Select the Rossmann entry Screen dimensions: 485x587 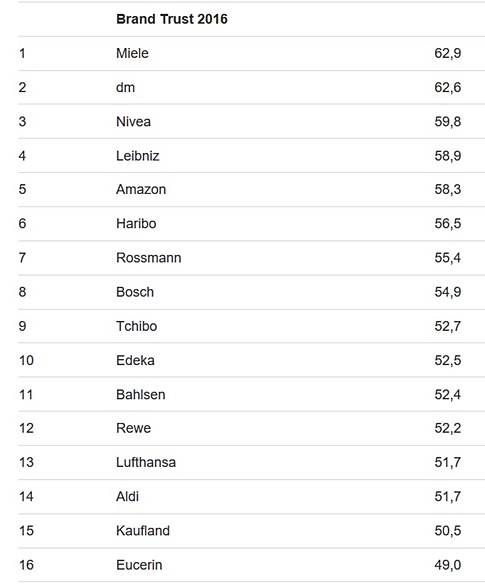[x=149, y=258]
